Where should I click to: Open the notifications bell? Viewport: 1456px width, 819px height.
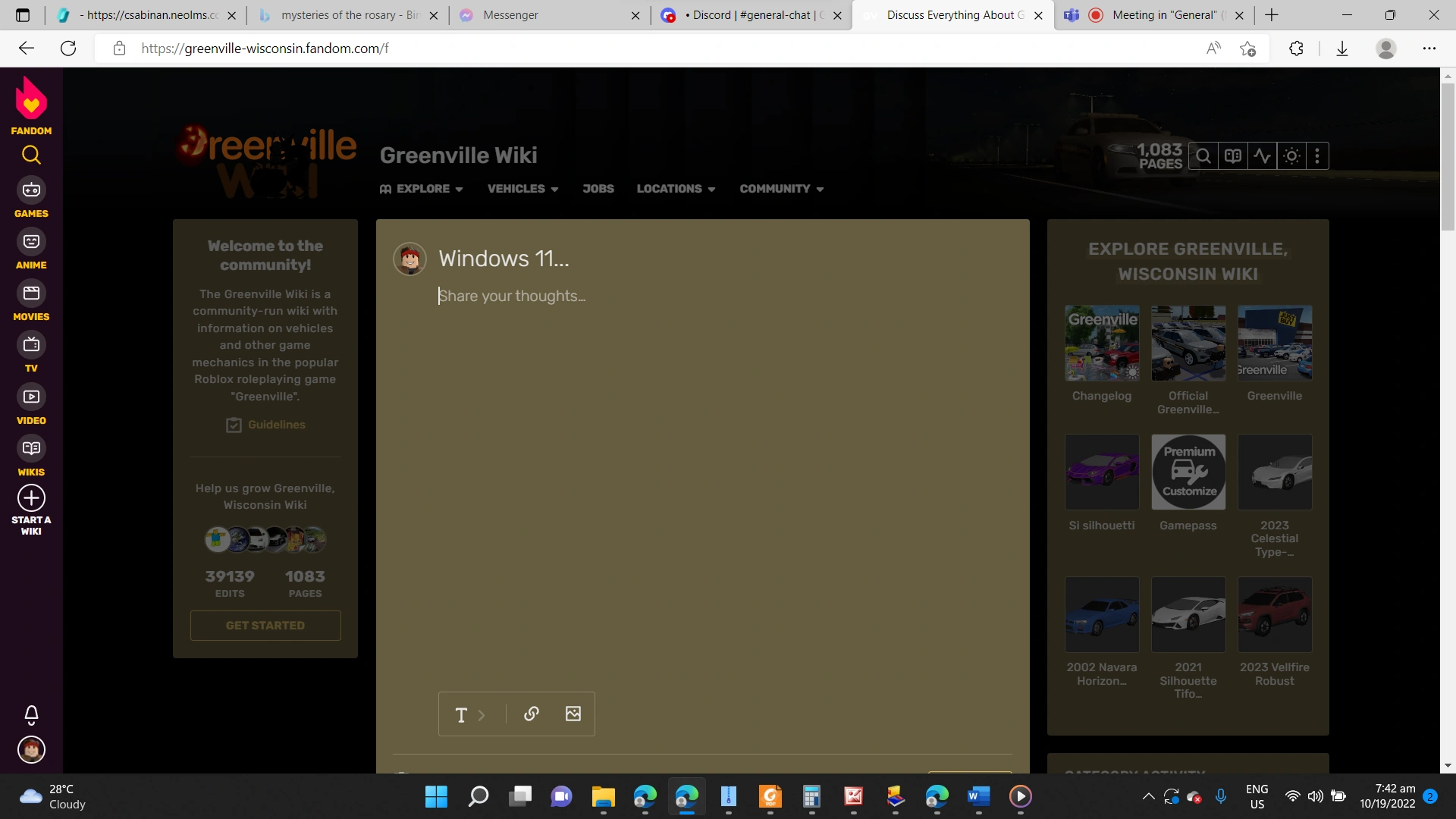pyautogui.click(x=31, y=714)
